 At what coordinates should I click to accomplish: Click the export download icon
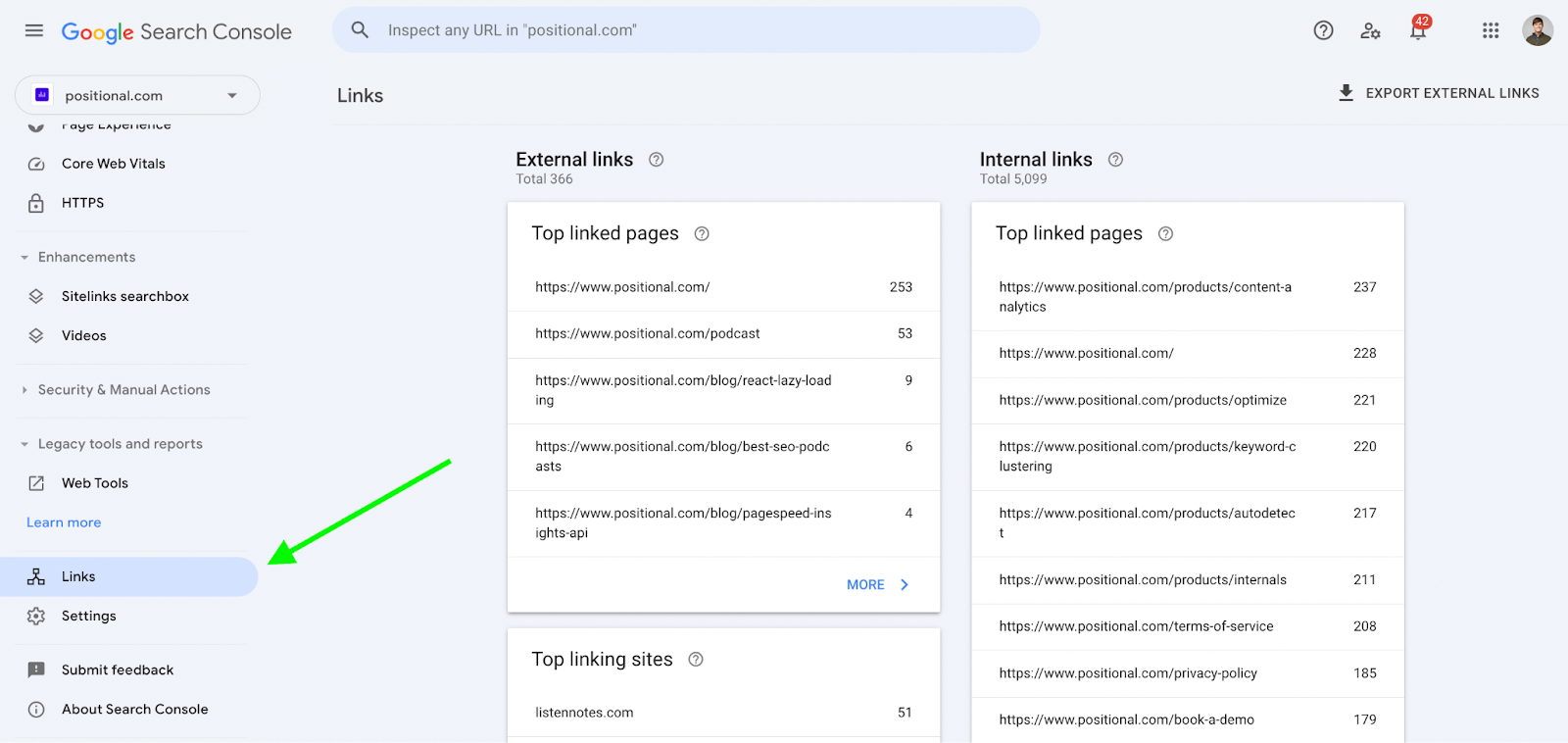[1347, 93]
